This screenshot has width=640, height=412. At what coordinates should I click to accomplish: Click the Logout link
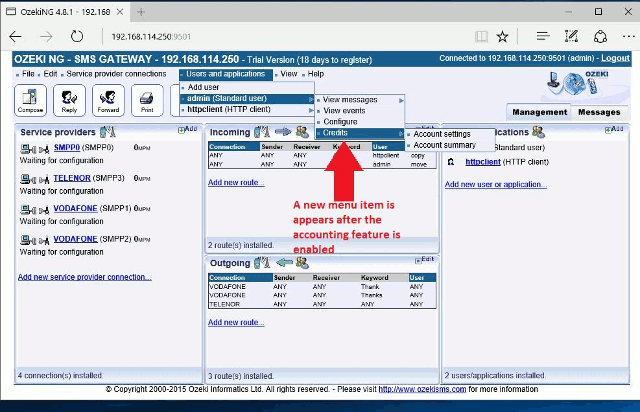[x=615, y=58]
